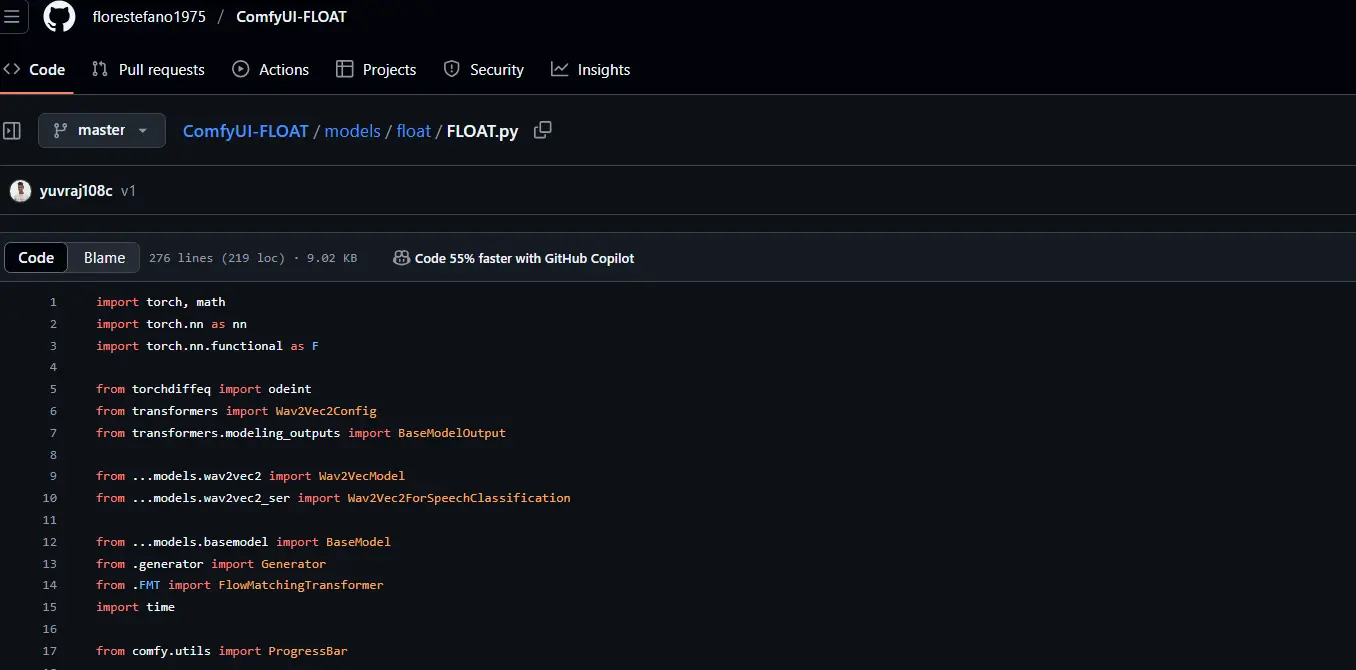Click line number 9

coord(53,476)
